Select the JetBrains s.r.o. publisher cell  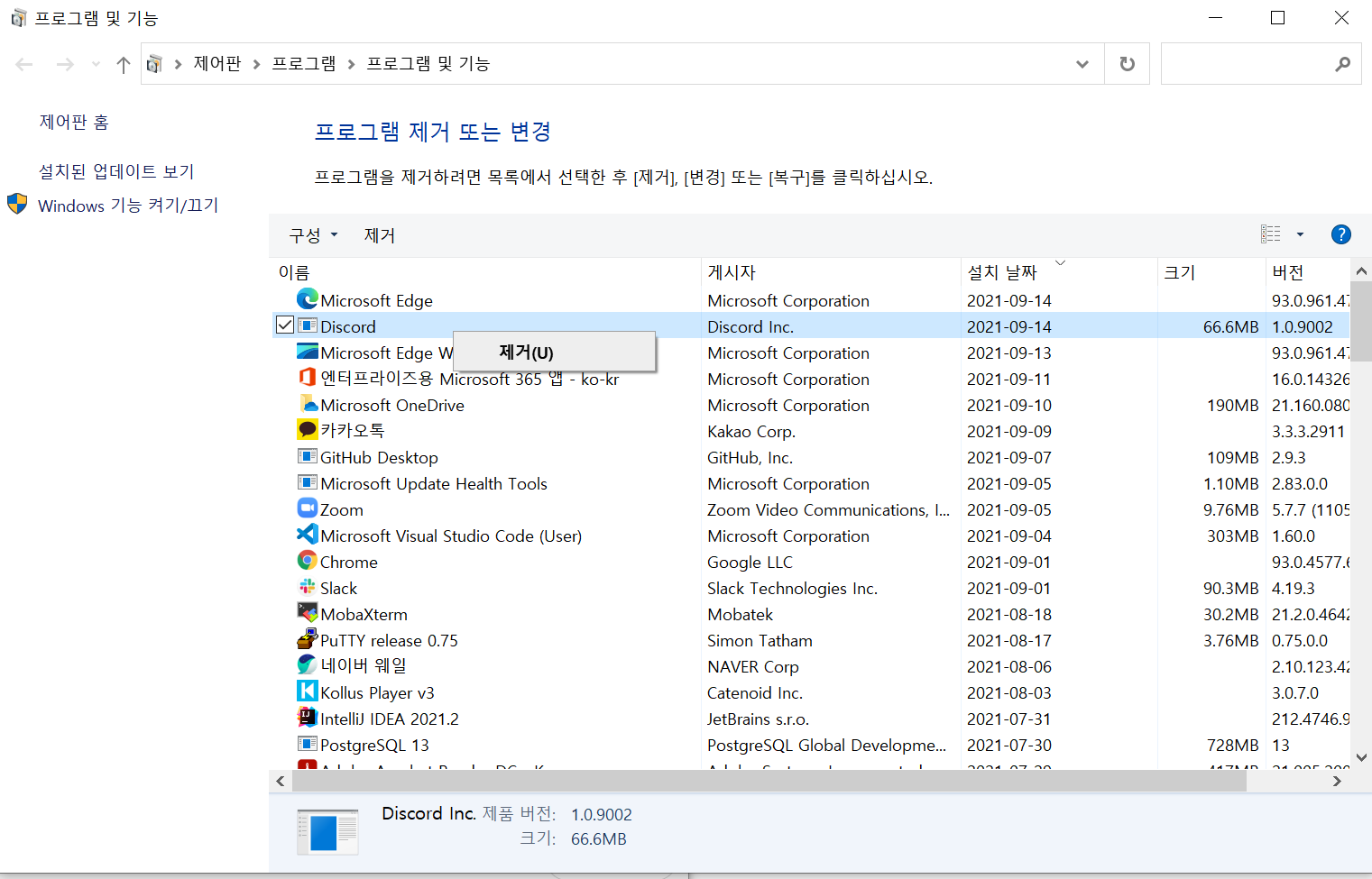coord(758,719)
